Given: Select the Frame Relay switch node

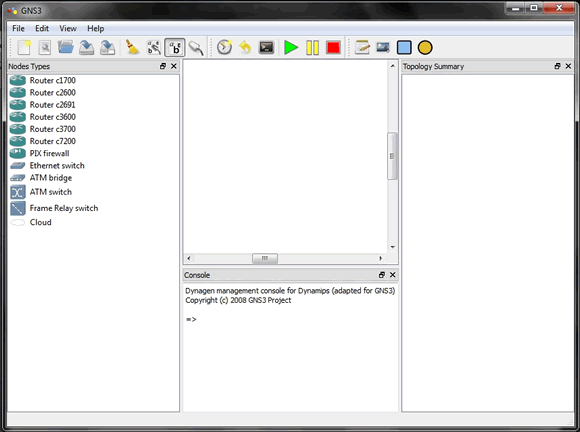Looking at the screenshot, I should (54, 208).
